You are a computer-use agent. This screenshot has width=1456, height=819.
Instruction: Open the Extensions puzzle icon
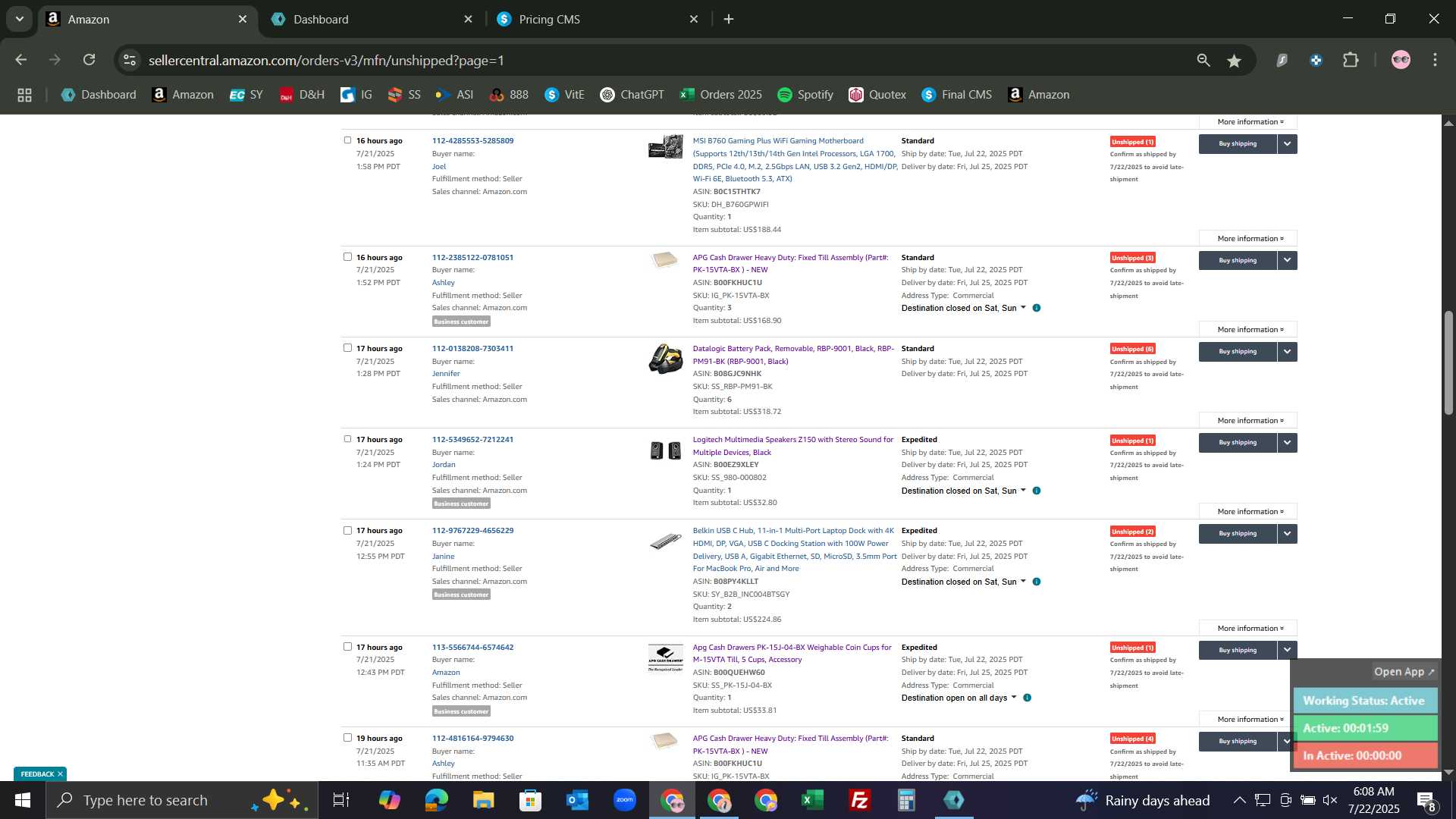point(1351,60)
